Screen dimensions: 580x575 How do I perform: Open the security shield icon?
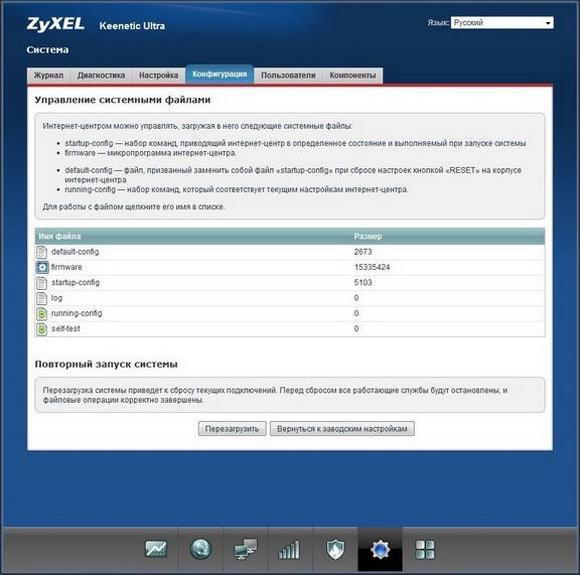pos(335,549)
